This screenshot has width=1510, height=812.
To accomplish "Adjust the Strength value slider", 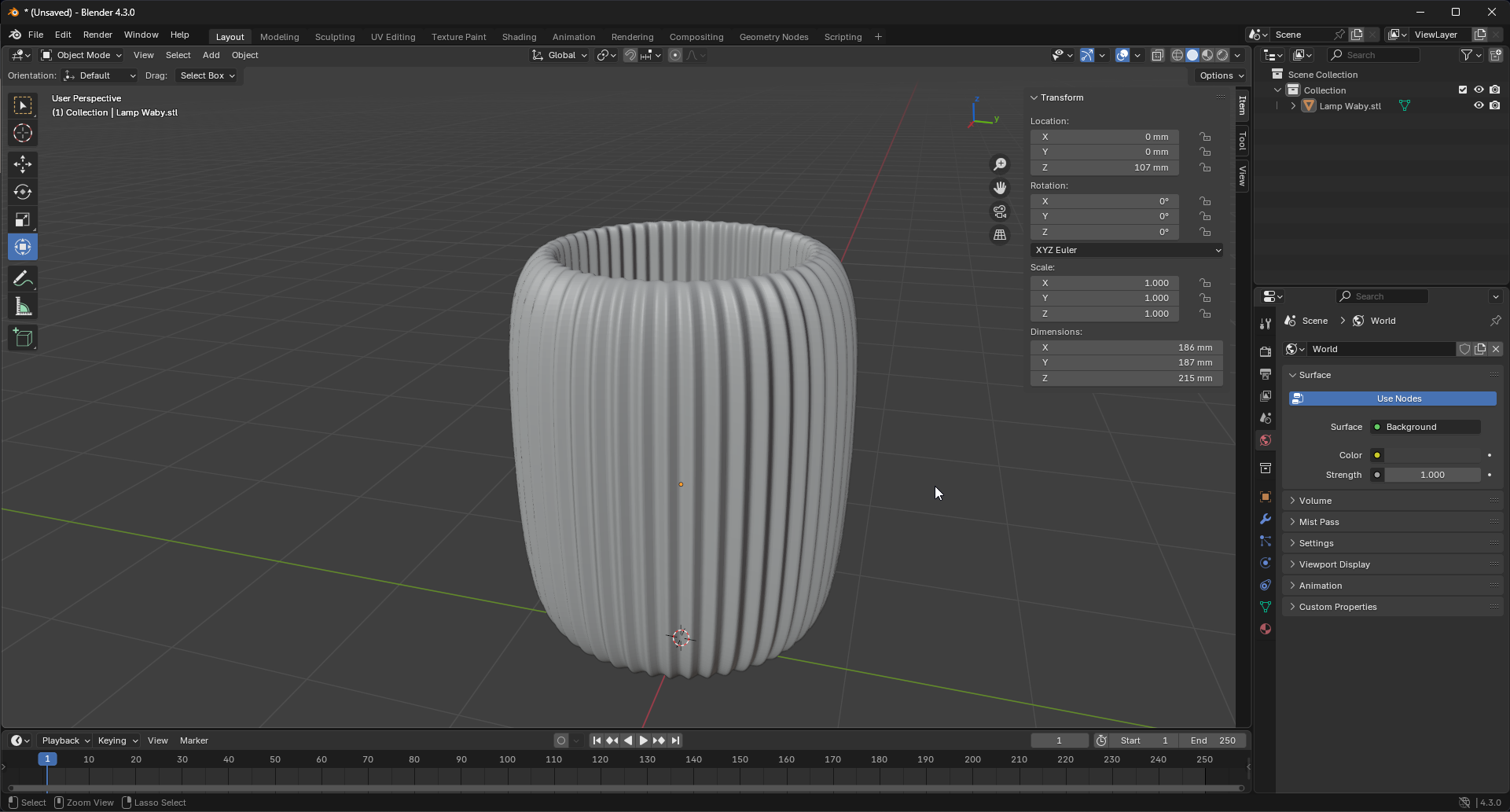I will tap(1433, 475).
